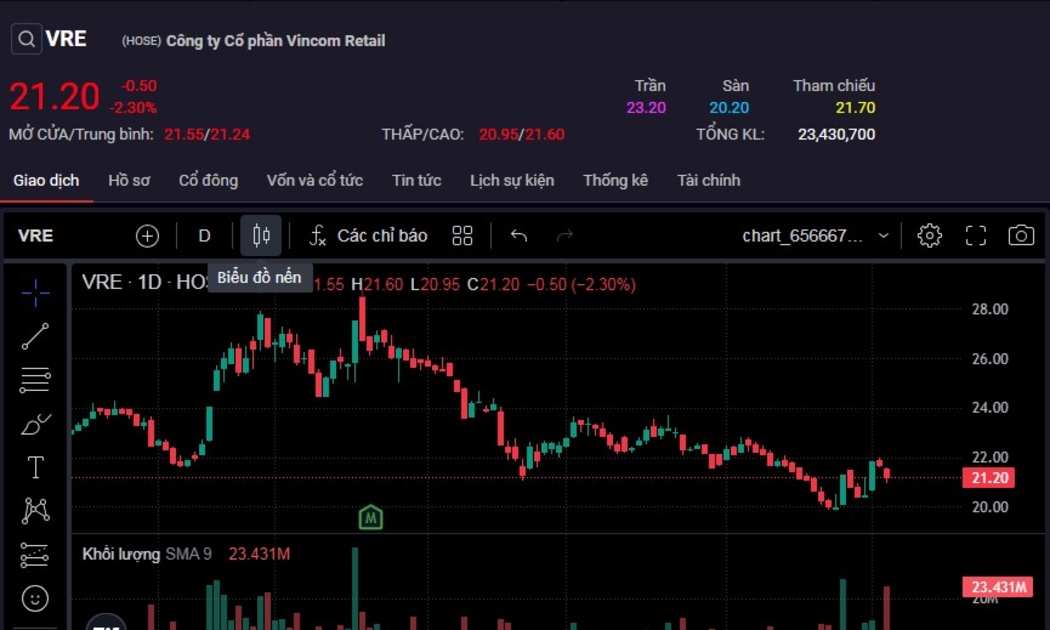Click the Tin tức tab
This screenshot has height=630, width=1050.
tap(416, 181)
